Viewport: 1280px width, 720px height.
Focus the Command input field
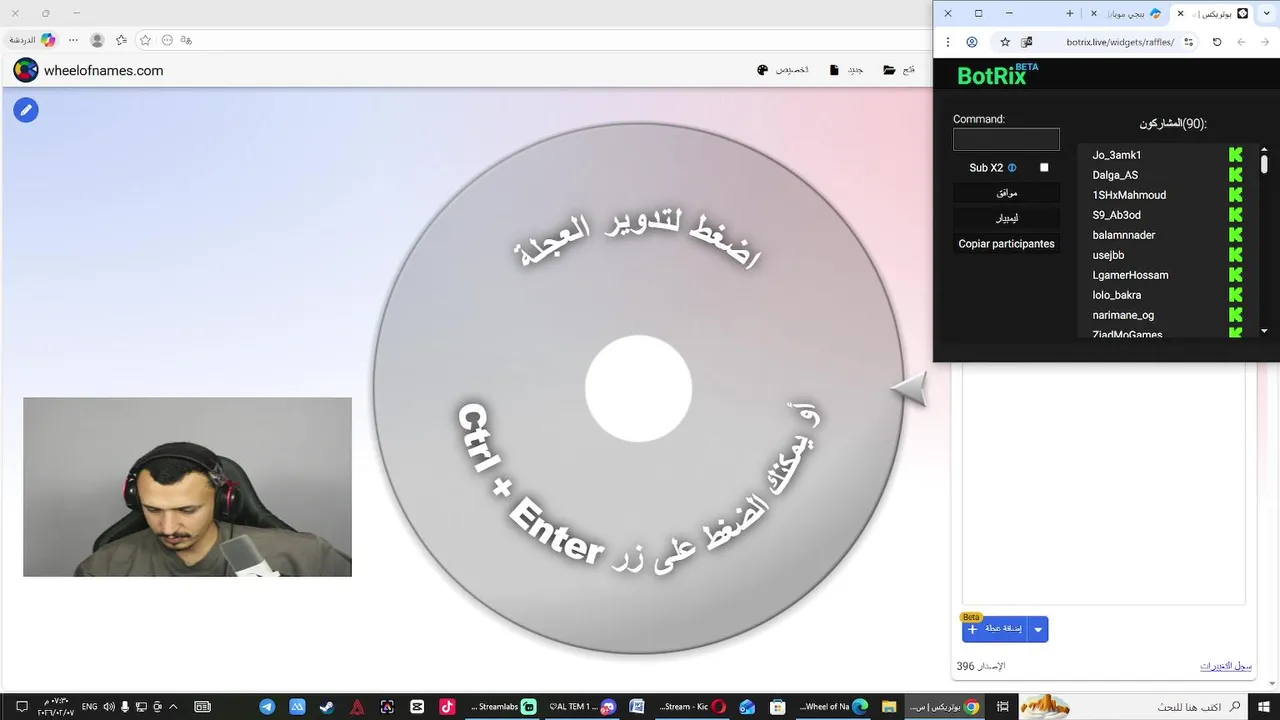(1006, 140)
